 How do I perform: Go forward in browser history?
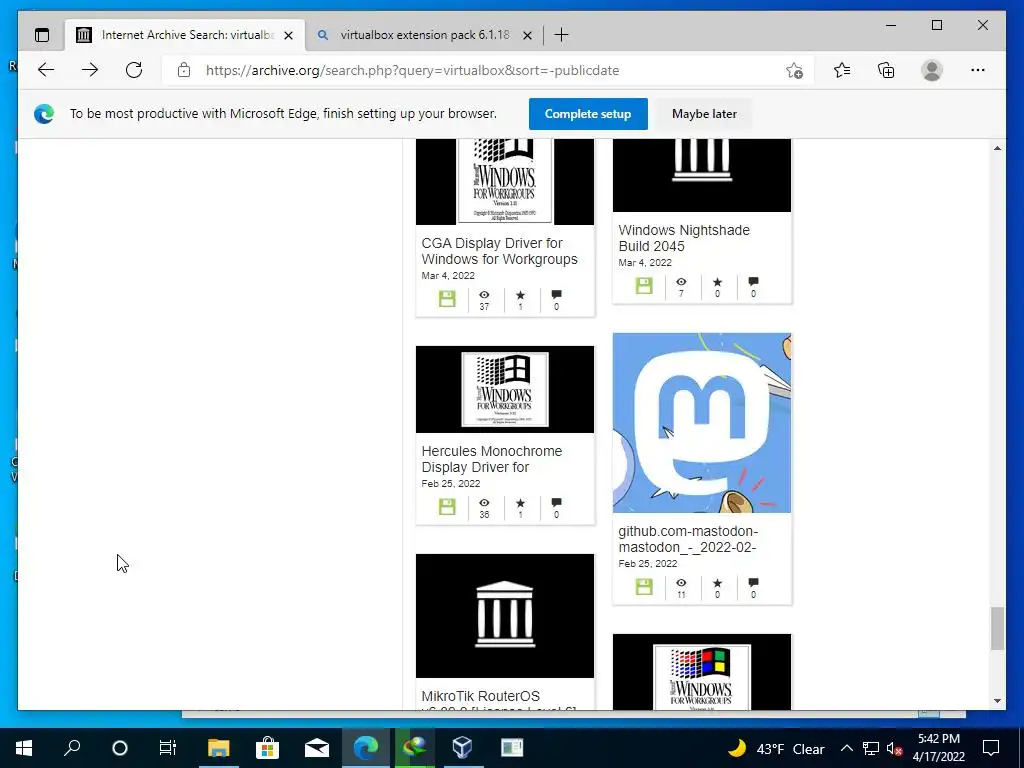click(x=90, y=70)
